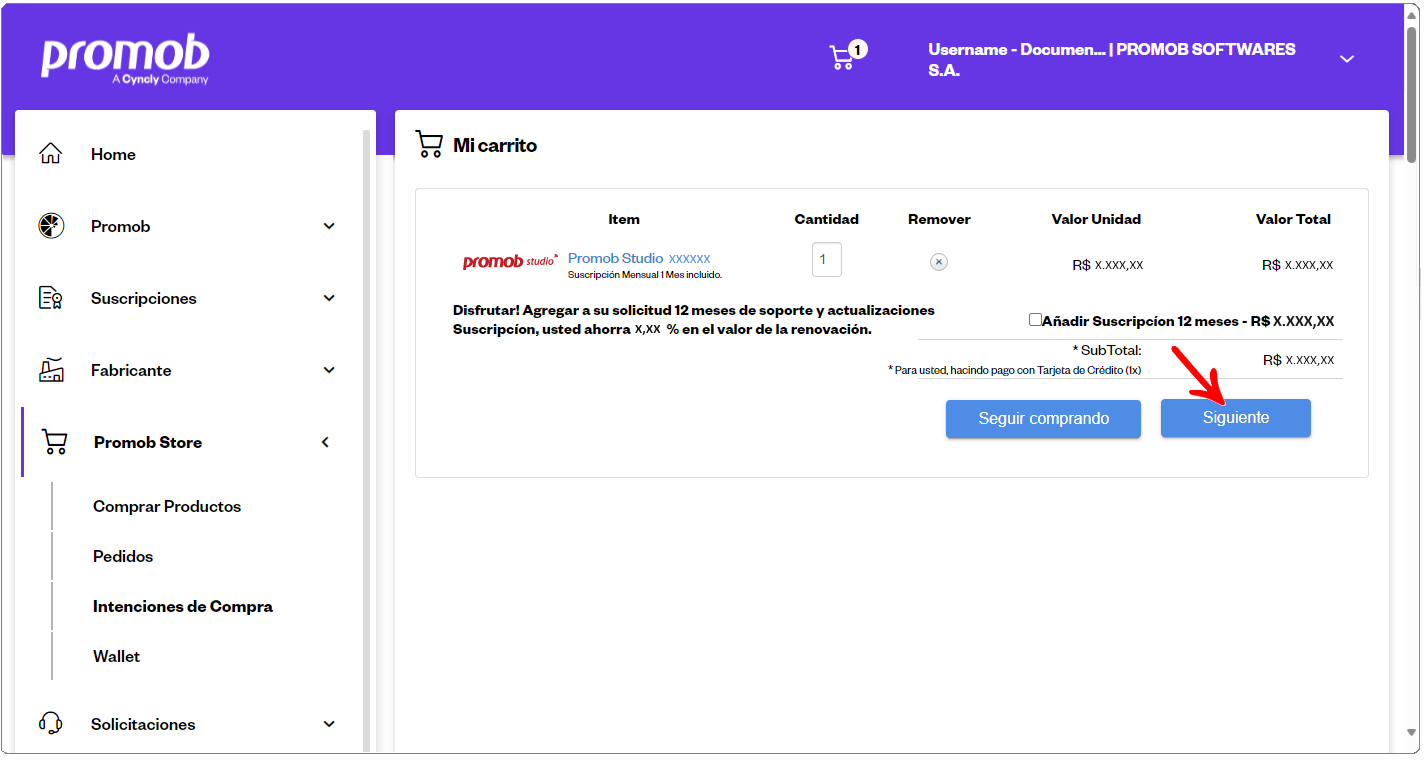The image size is (1425, 761).
Task: Expand the Solicitaciones menu chevron
Action: pyautogui.click(x=329, y=724)
